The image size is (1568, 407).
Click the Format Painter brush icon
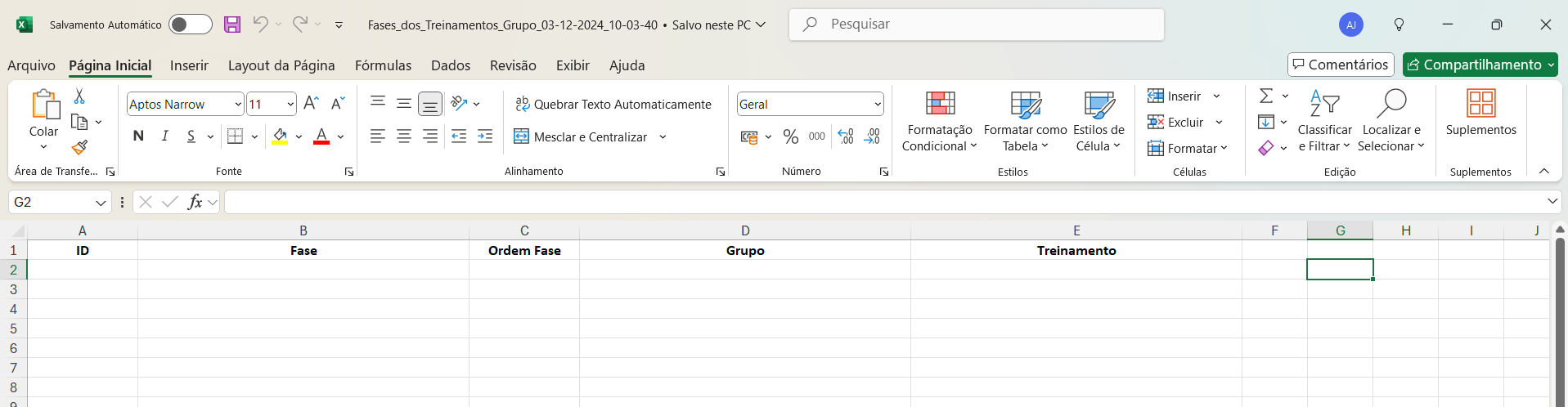click(79, 147)
